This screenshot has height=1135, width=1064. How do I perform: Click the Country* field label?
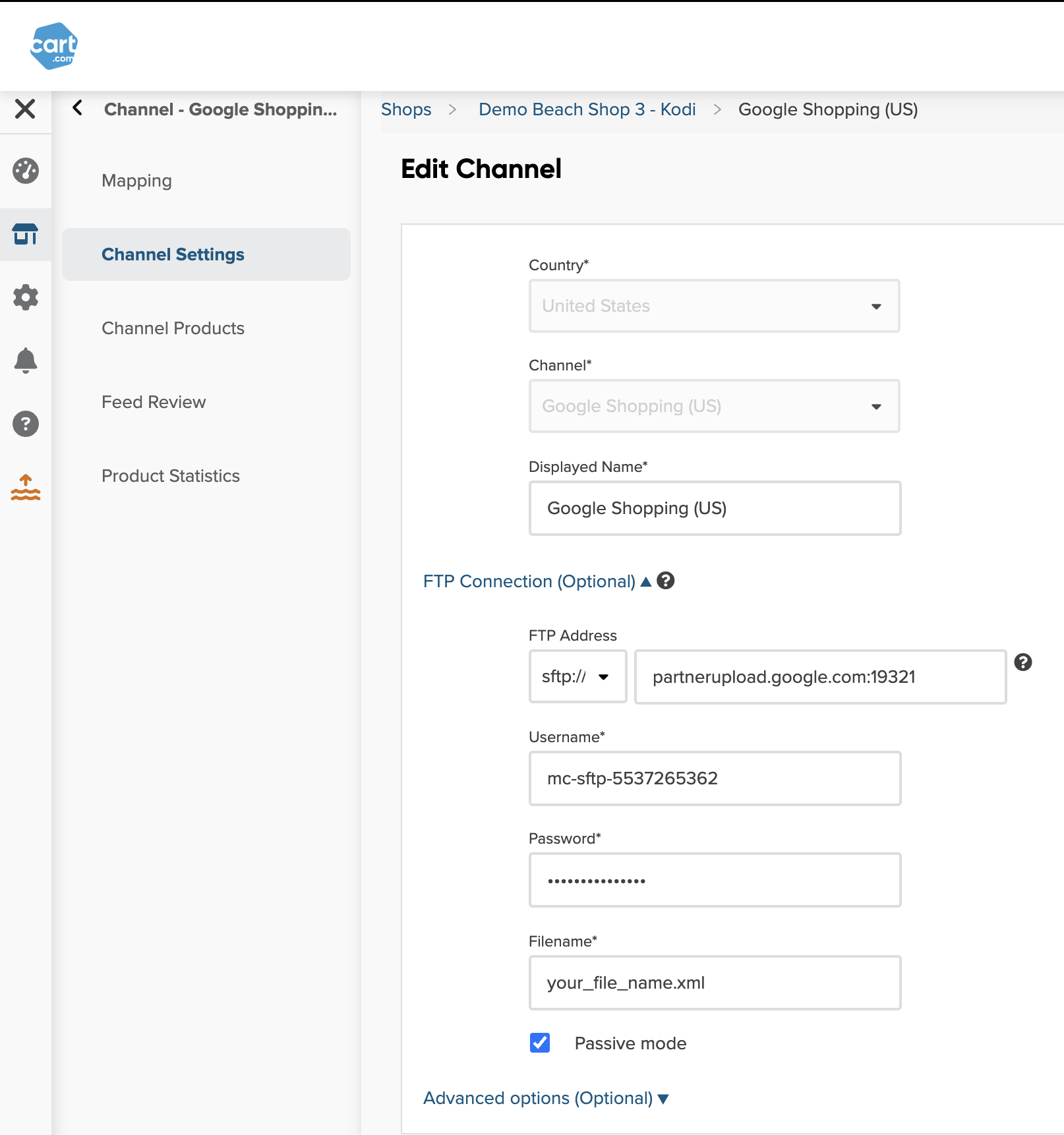(558, 265)
